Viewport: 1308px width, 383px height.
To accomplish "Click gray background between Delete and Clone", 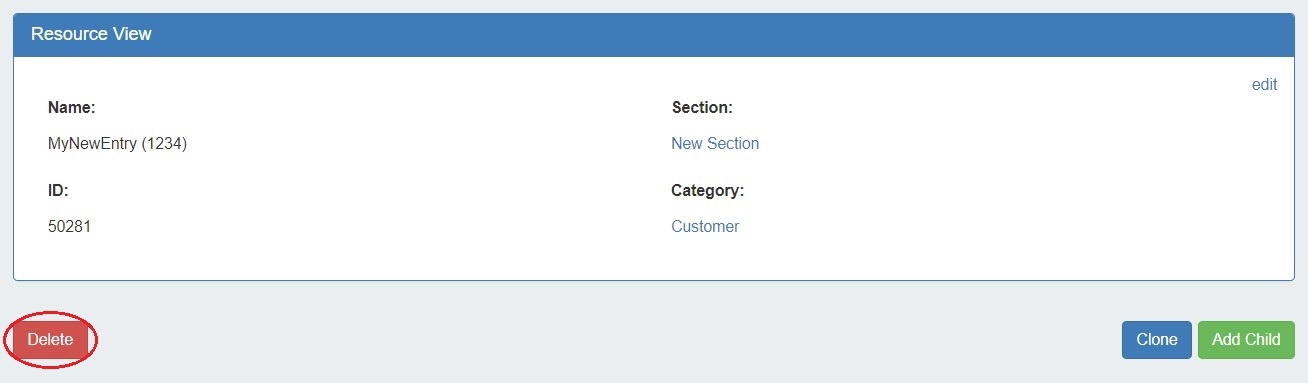I will 600,339.
